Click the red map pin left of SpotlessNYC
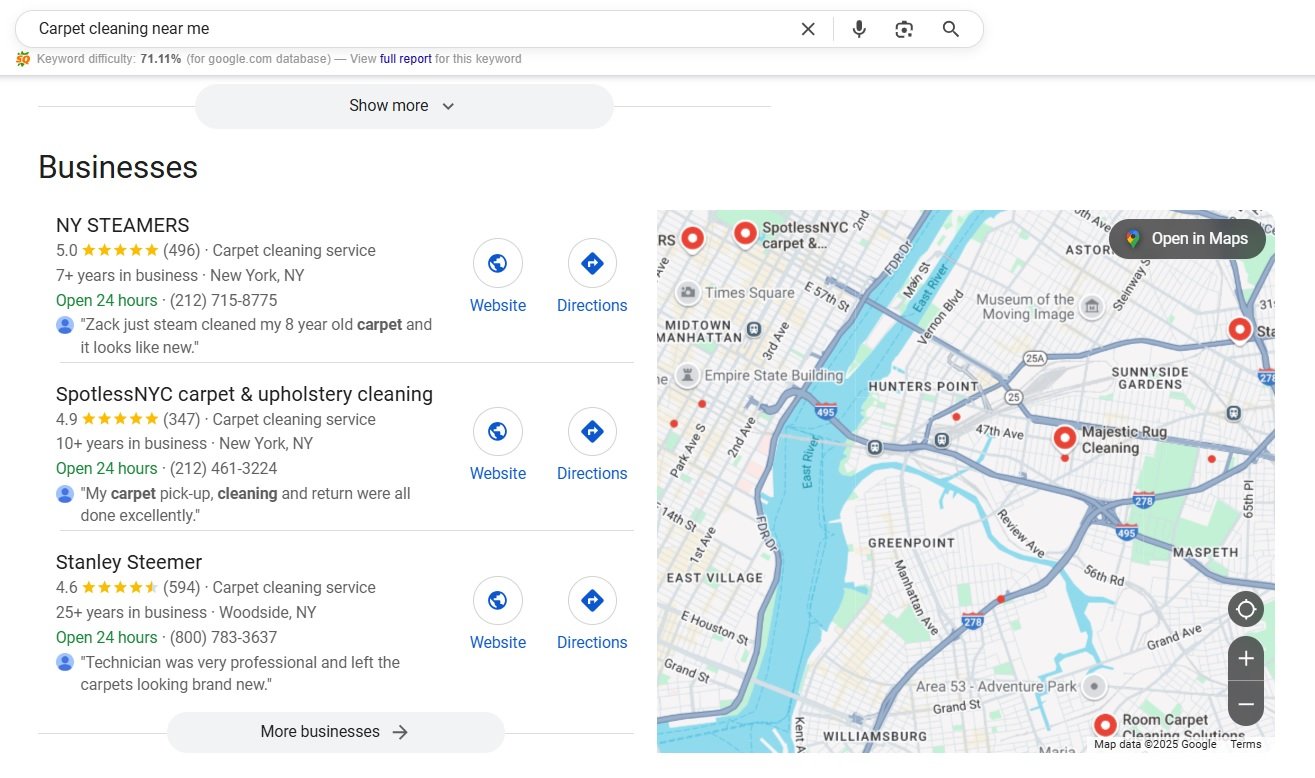The width and height of the screenshot is (1315, 778). pyautogui.click(x=692, y=239)
